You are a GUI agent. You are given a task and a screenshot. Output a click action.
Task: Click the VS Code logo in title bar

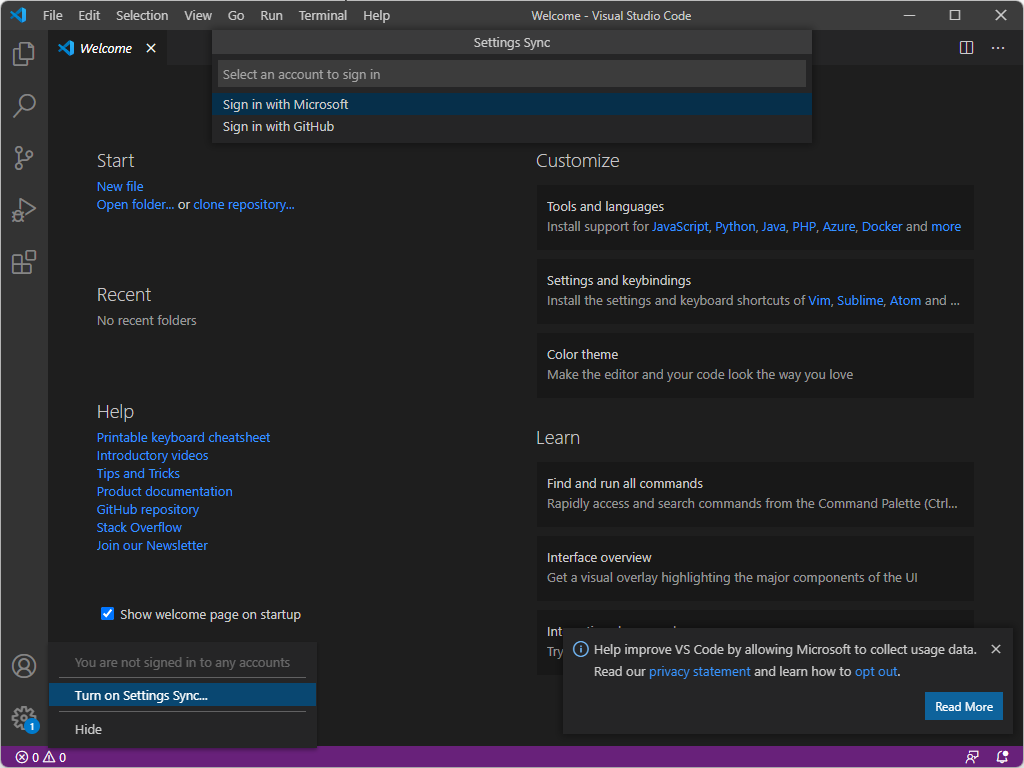click(18, 15)
